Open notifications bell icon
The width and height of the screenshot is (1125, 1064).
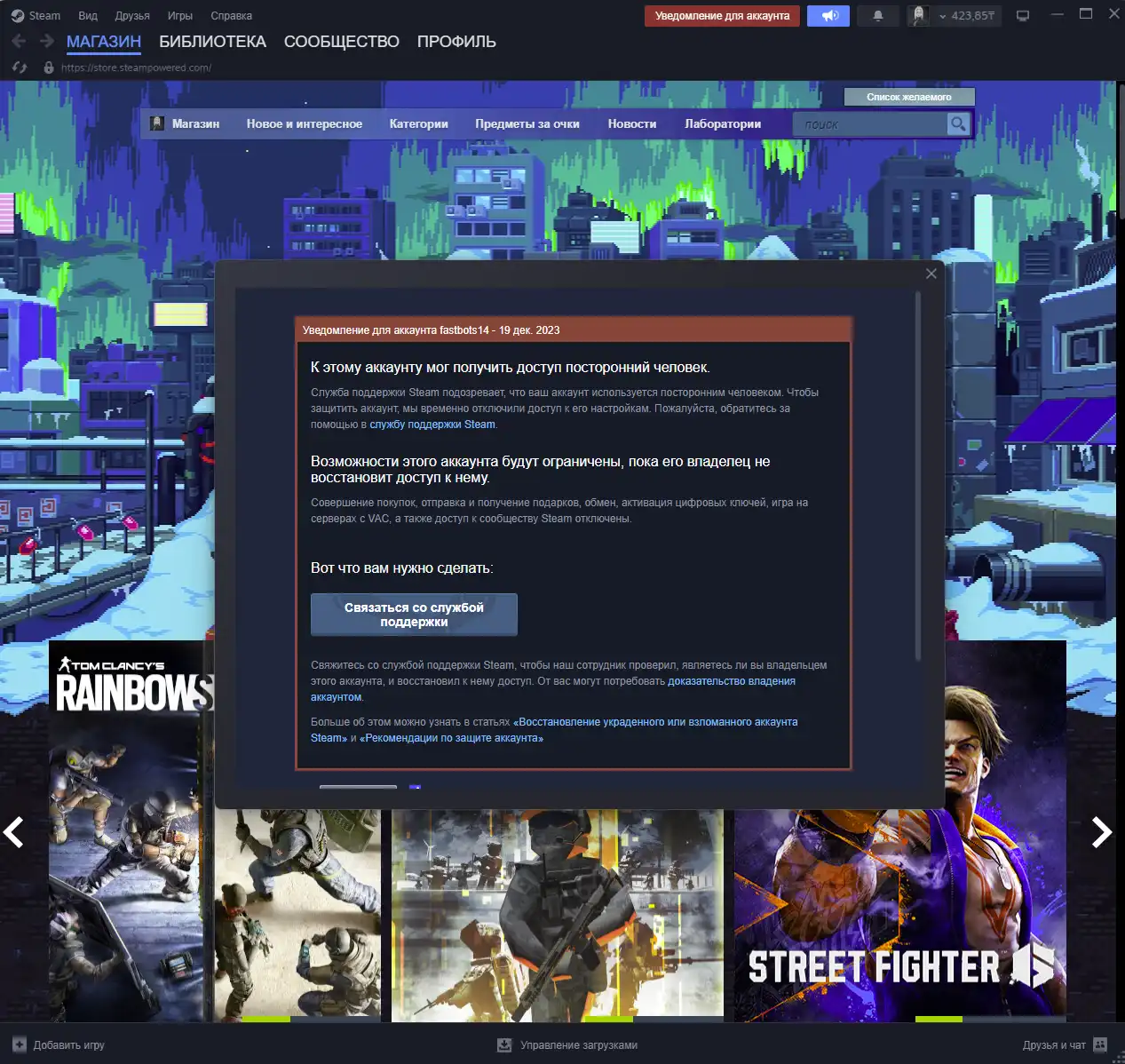[878, 16]
